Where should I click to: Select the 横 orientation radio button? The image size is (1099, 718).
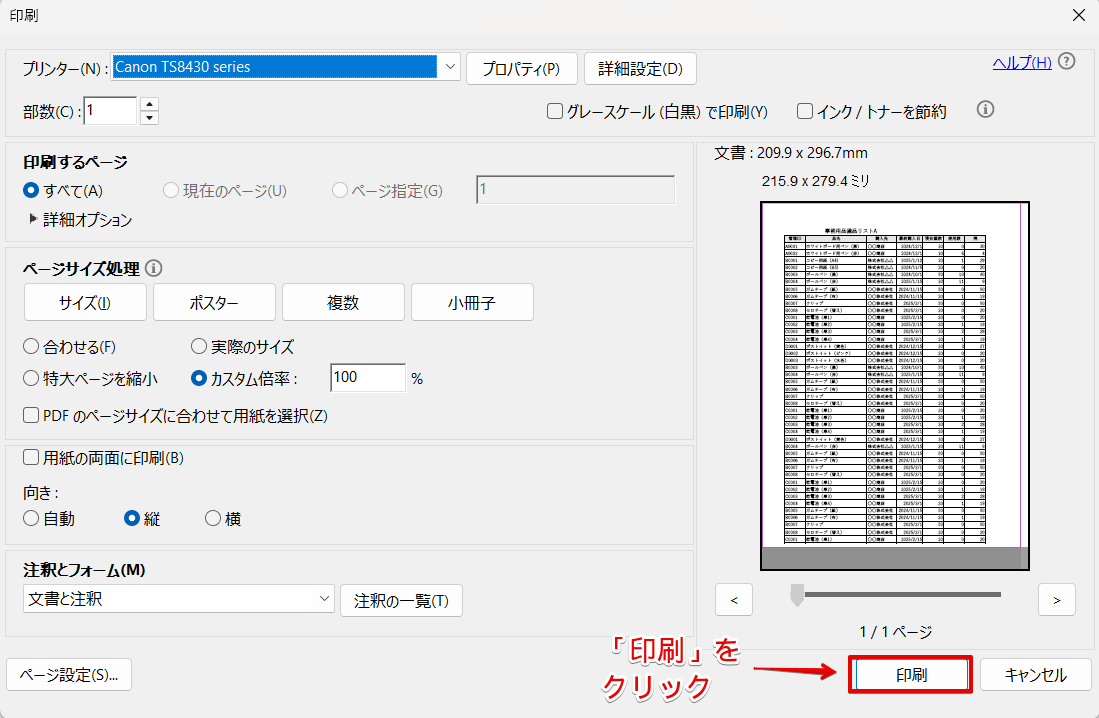212,518
